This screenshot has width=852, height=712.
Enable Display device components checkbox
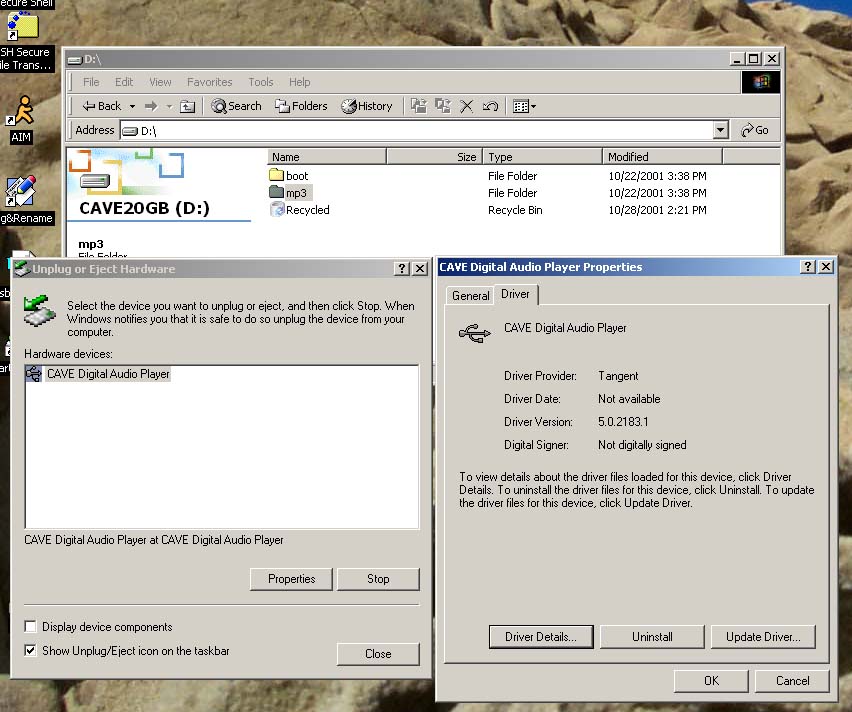31,627
